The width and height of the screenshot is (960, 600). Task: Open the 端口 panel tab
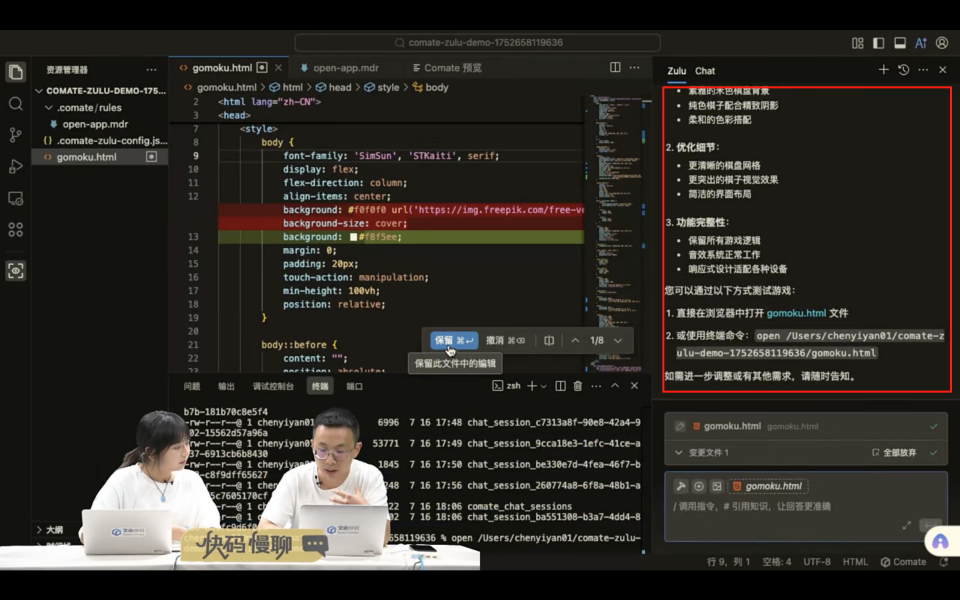click(x=354, y=386)
